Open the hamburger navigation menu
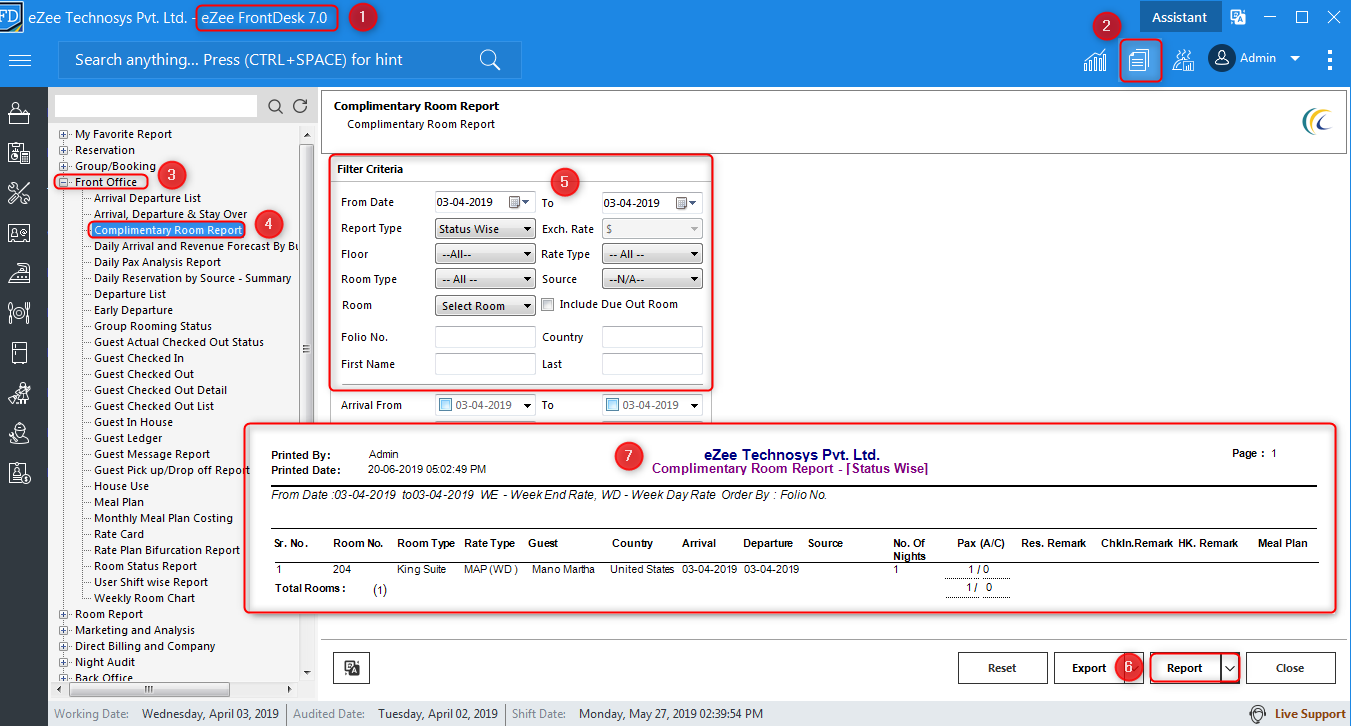 pos(20,60)
